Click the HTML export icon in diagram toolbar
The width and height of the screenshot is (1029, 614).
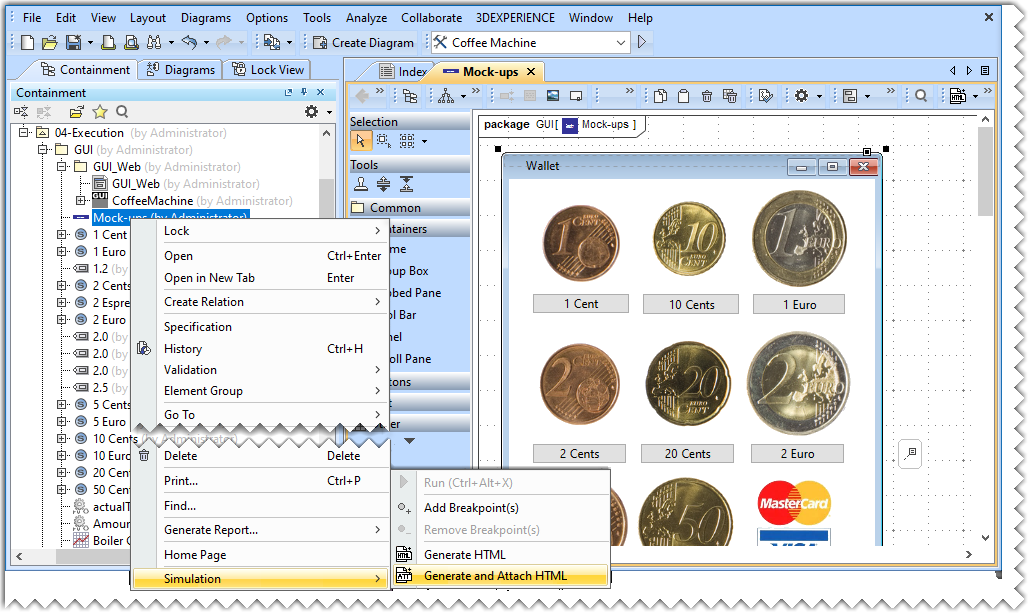pyautogui.click(x=957, y=96)
